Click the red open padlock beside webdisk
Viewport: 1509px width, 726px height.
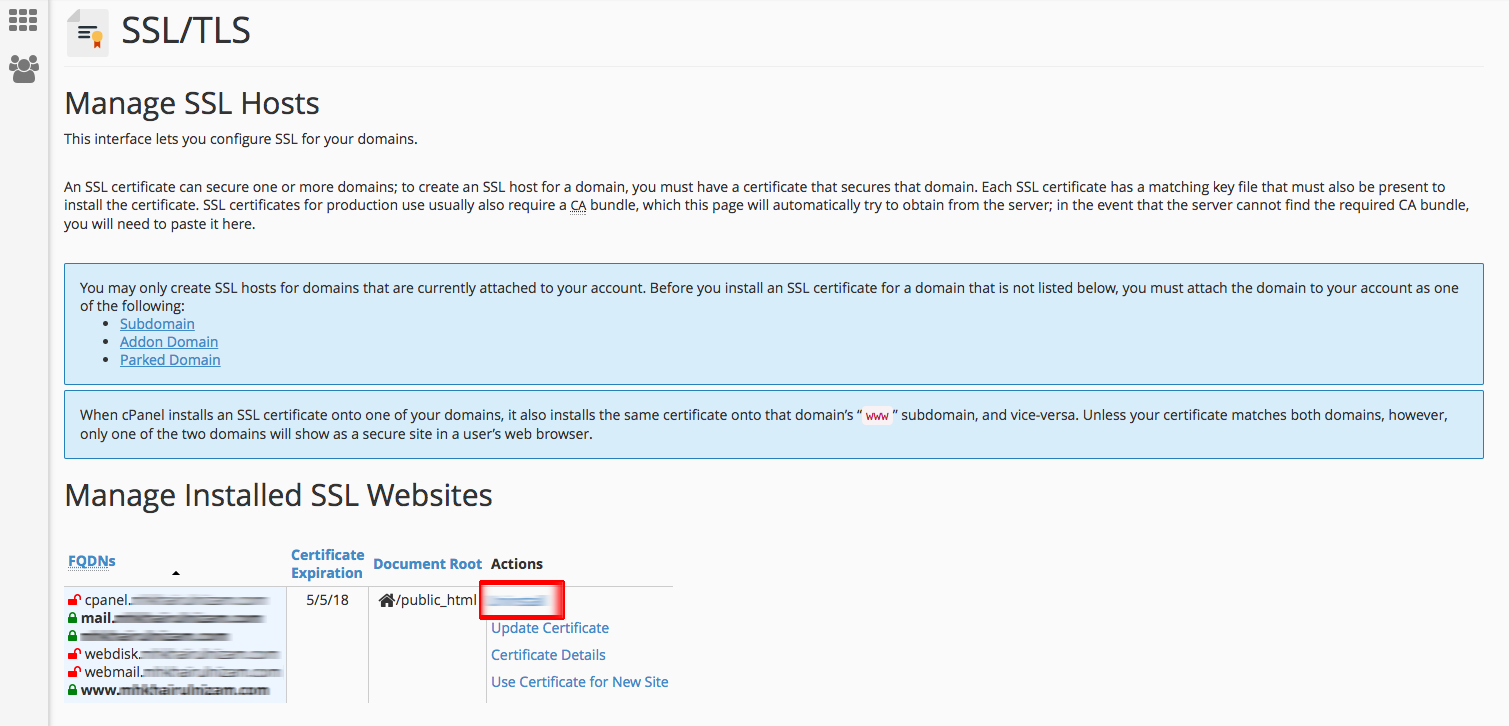point(74,654)
